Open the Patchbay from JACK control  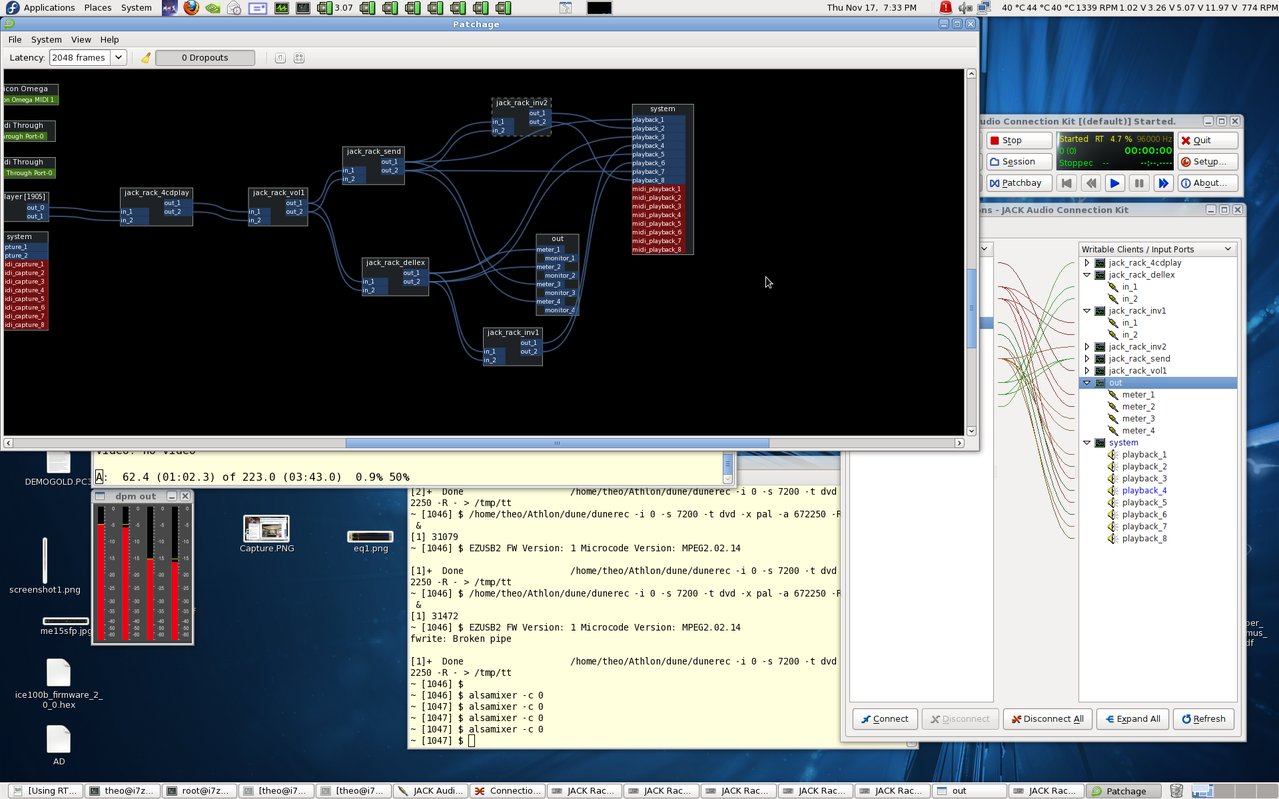[x=1019, y=183]
